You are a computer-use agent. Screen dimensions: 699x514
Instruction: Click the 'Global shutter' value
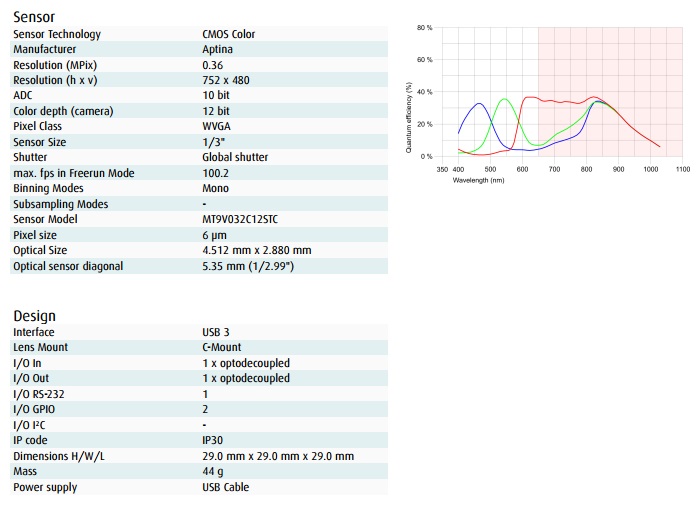point(235,157)
